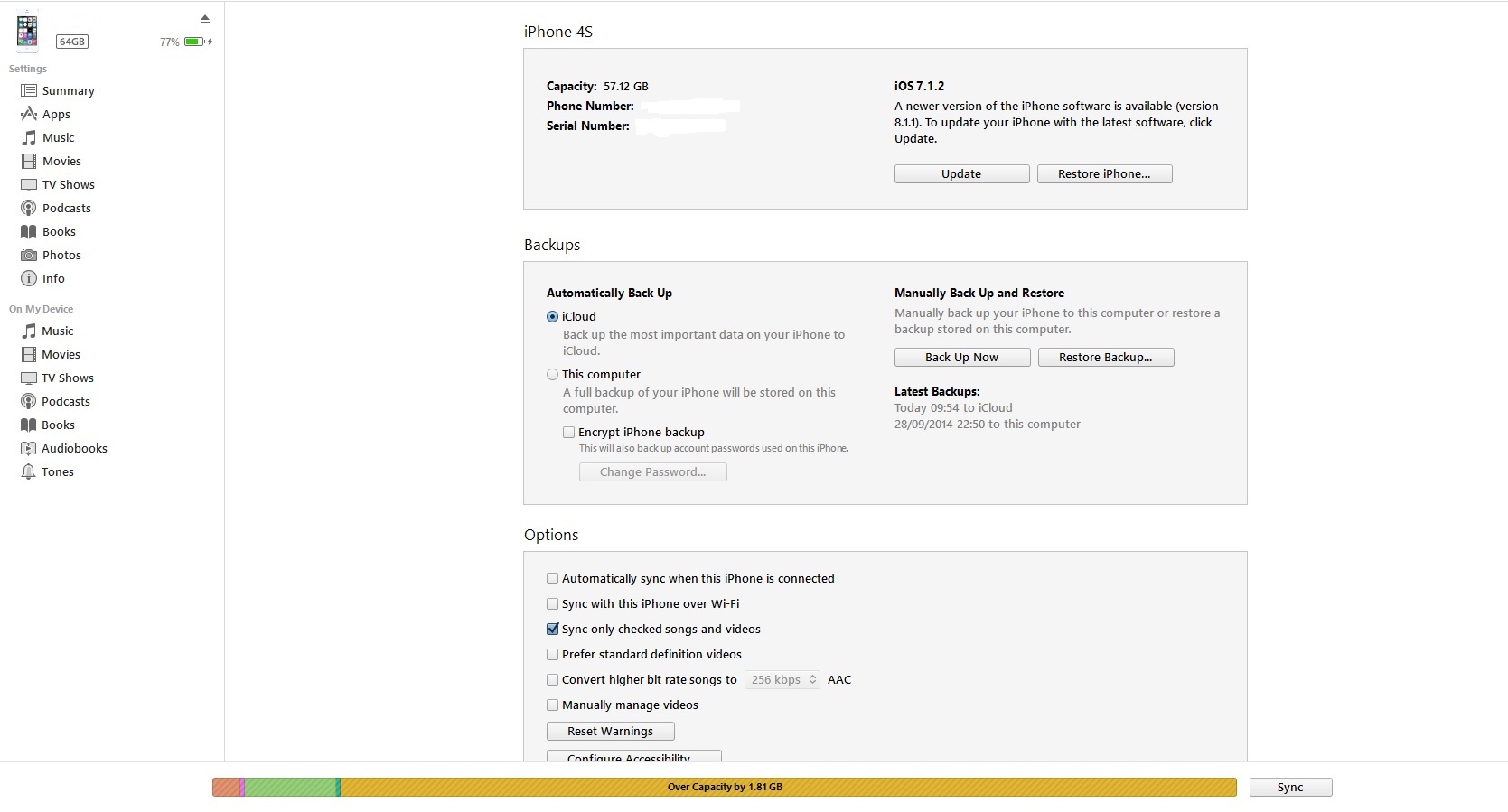Click the Reset Warnings button
1508x812 pixels.
(x=610, y=732)
